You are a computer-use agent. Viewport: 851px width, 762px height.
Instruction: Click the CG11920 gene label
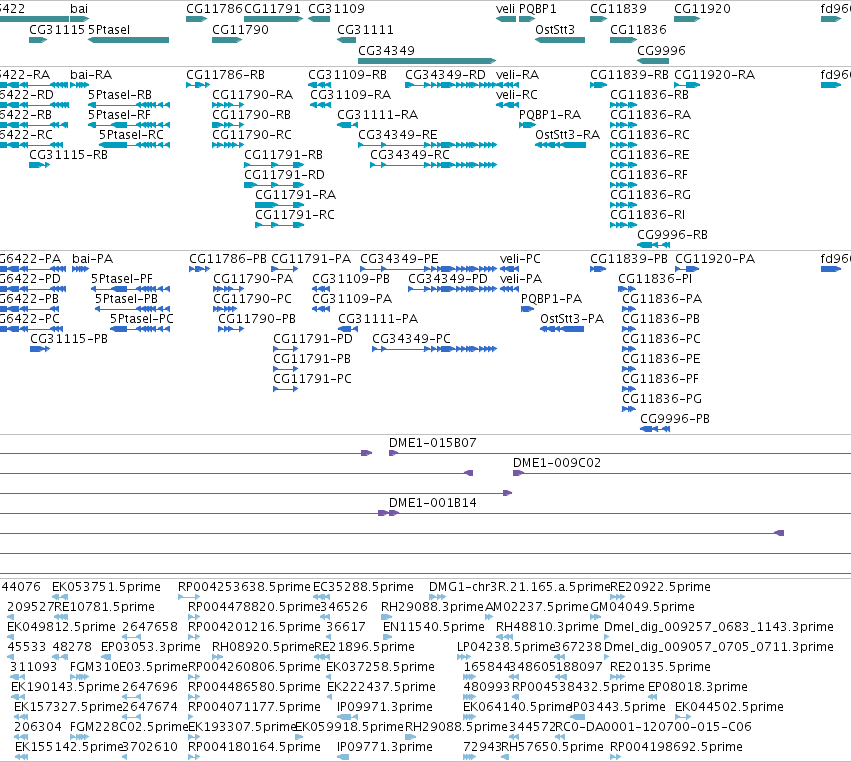pyautogui.click(x=702, y=9)
